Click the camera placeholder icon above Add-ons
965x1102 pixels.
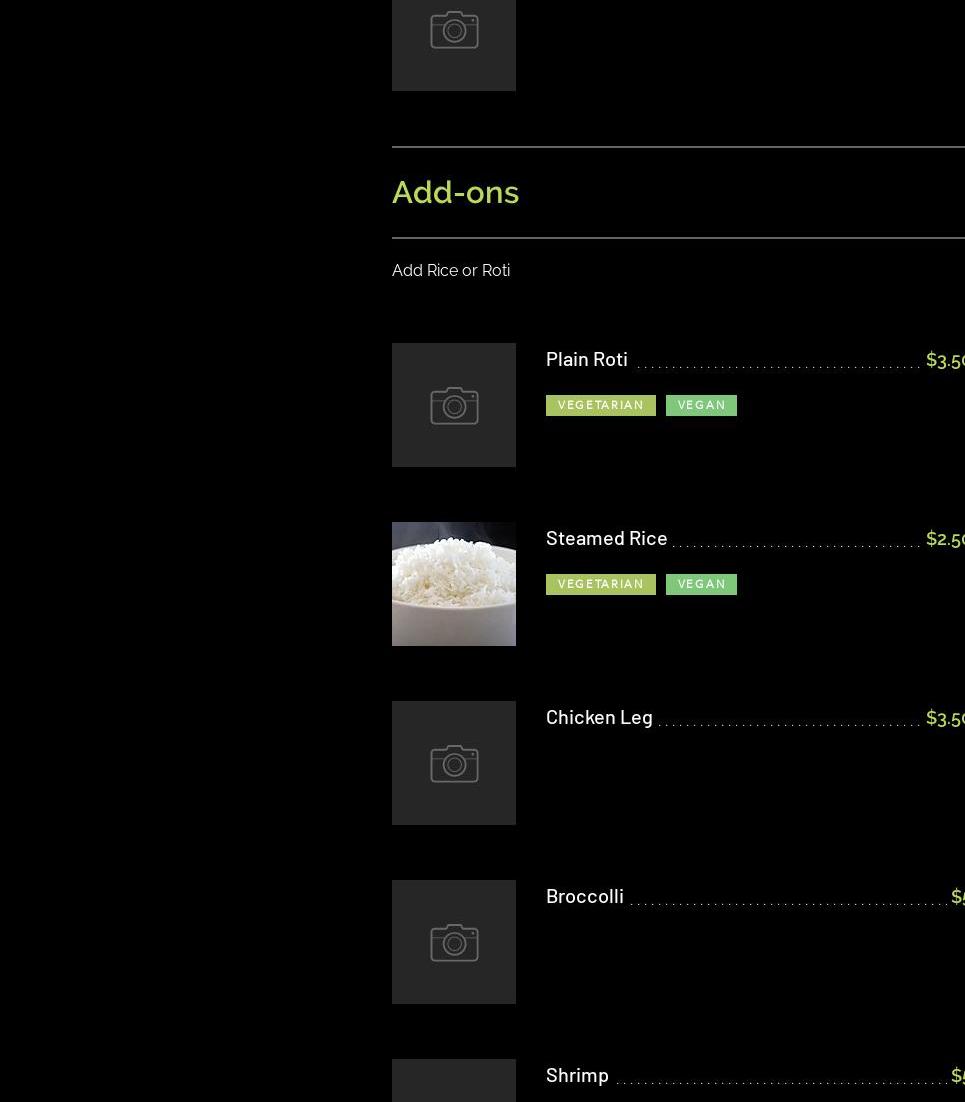[x=454, y=30]
